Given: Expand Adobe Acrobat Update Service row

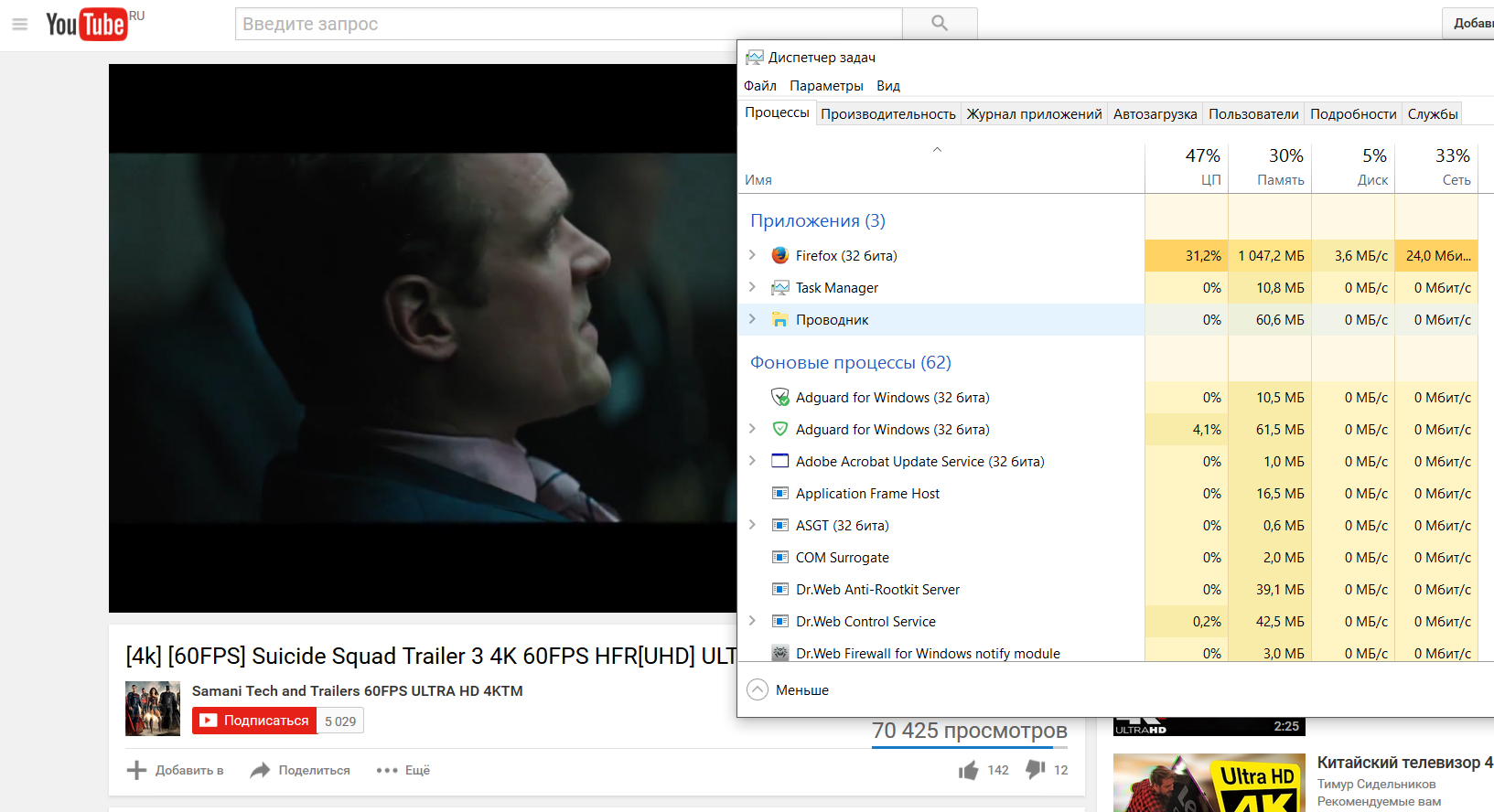Looking at the screenshot, I should (752, 461).
